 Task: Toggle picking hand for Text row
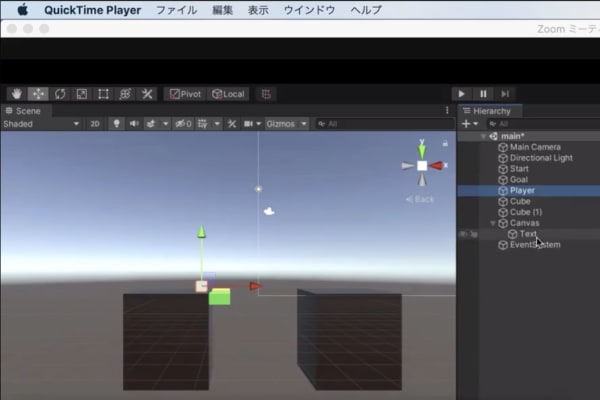474,234
